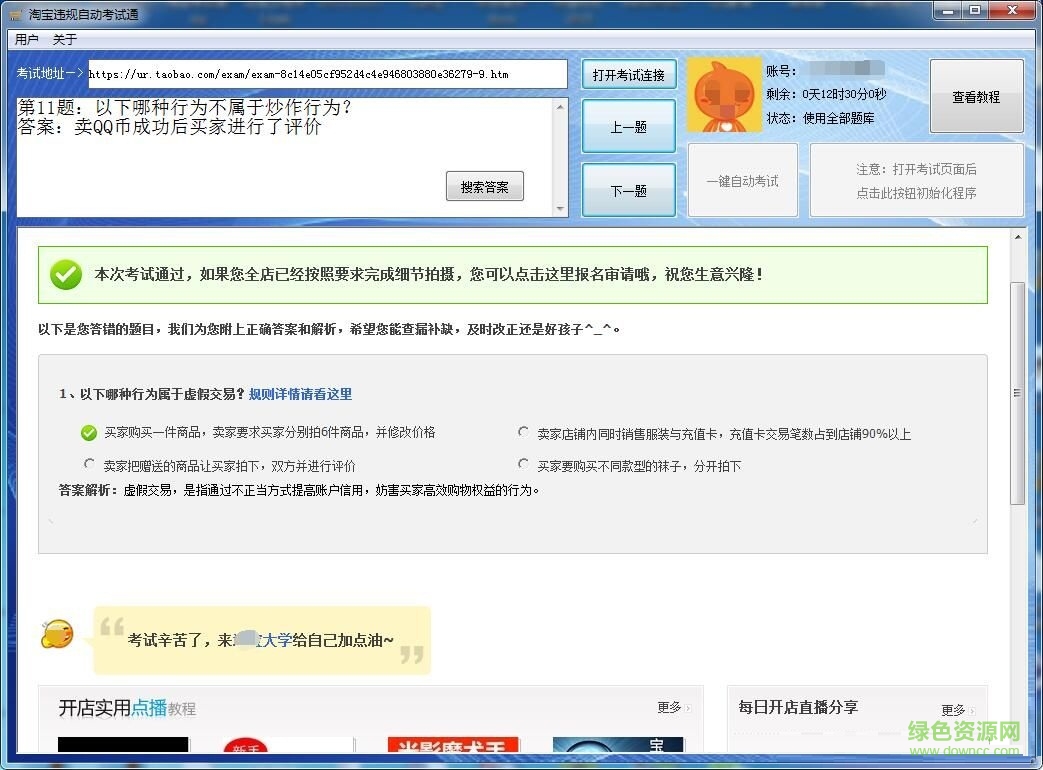The image size is (1043, 770).
Task: Click the 查看教程 button
Action: [x=976, y=96]
